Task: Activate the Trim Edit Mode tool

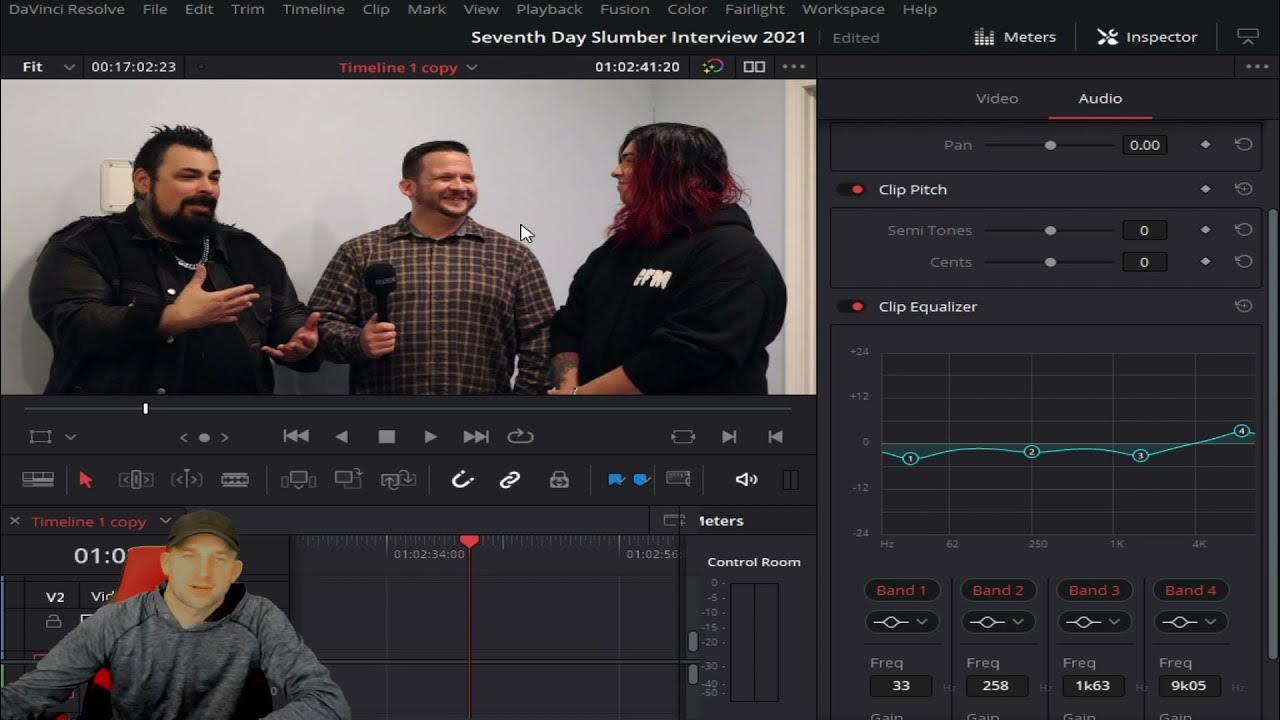Action: [136, 480]
